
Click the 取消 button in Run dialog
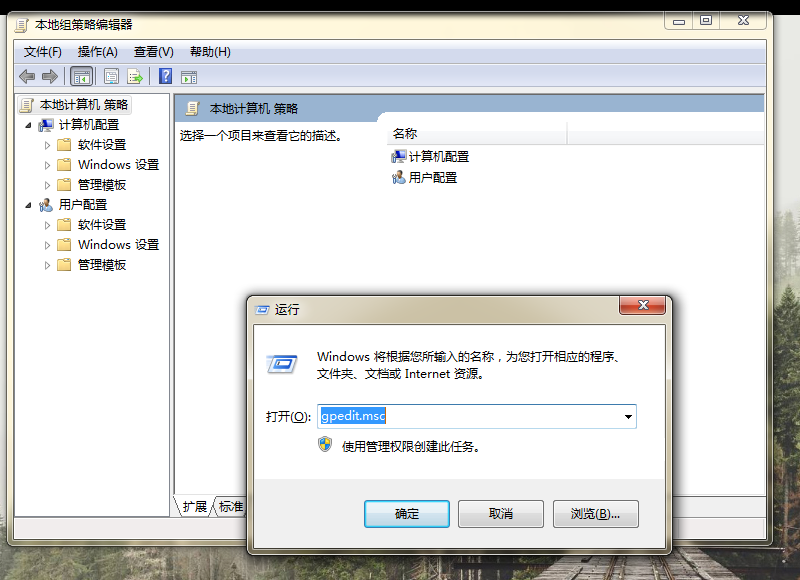point(501,514)
